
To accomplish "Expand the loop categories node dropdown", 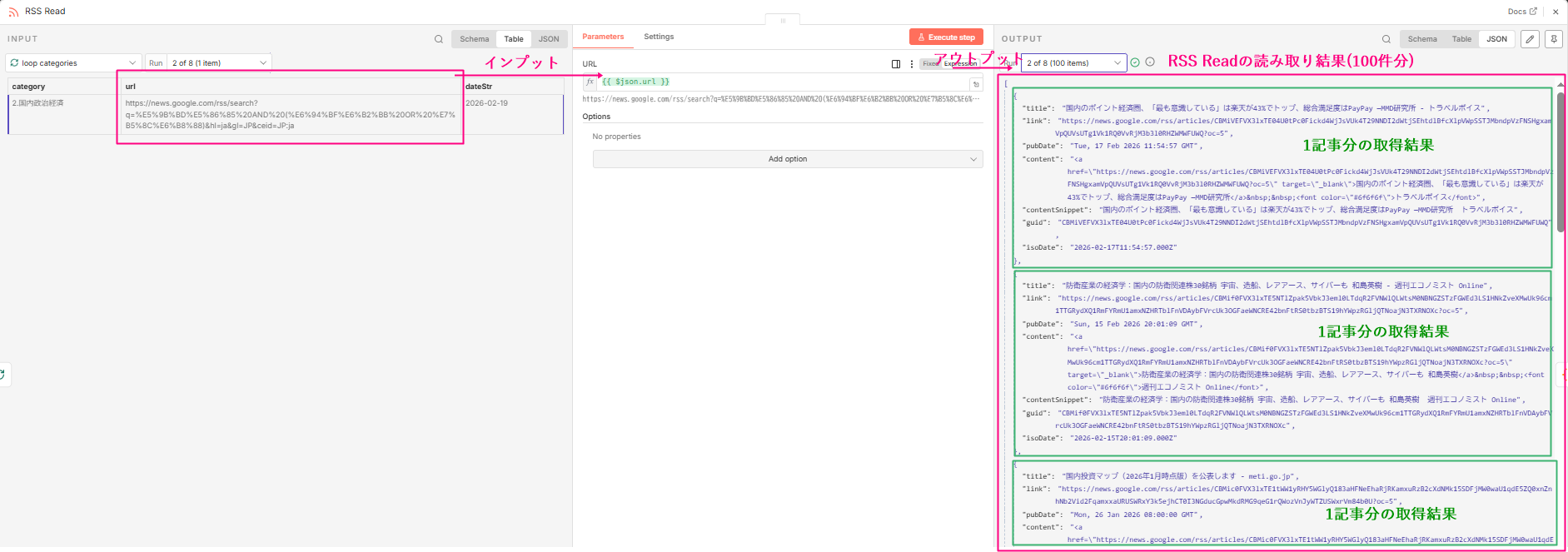I will pyautogui.click(x=73, y=63).
